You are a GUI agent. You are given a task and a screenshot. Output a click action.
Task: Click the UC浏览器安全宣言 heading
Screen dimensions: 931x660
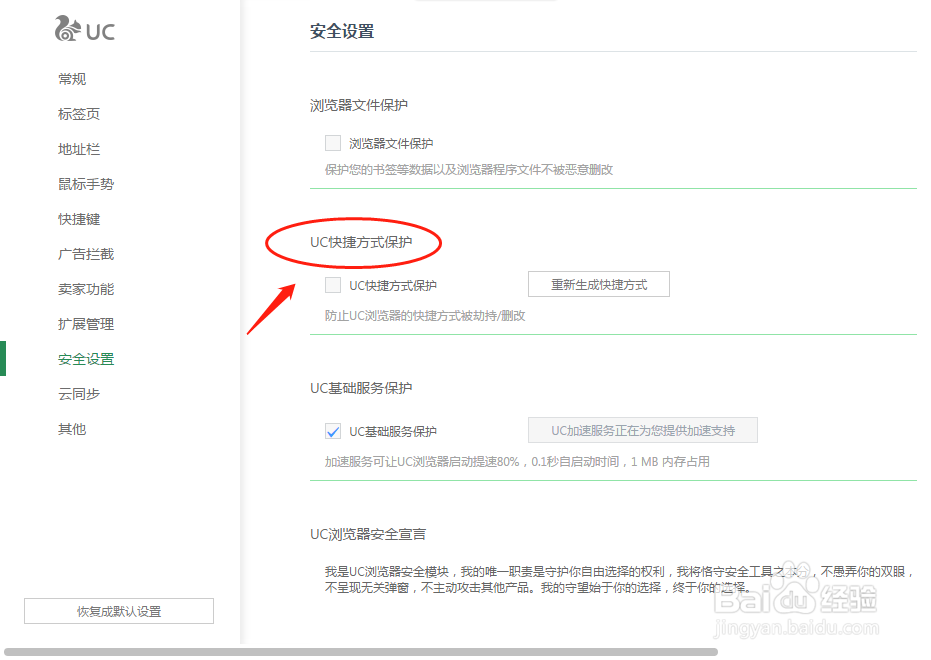[368, 534]
